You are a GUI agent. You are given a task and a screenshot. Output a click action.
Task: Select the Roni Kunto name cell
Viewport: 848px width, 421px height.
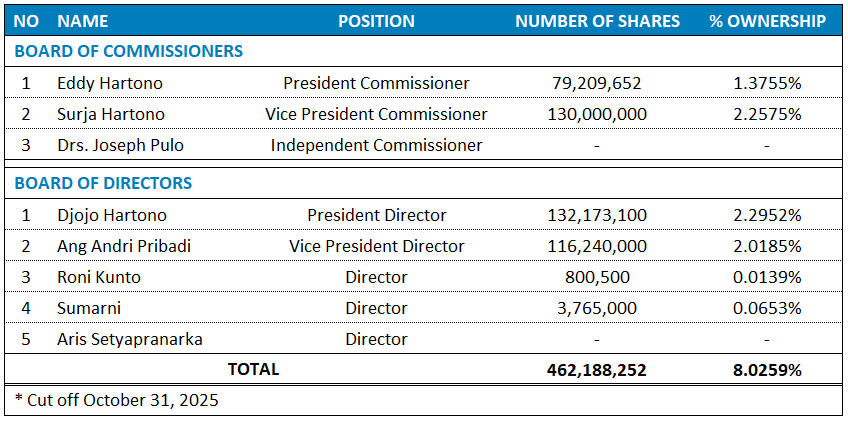pyautogui.click(x=99, y=277)
